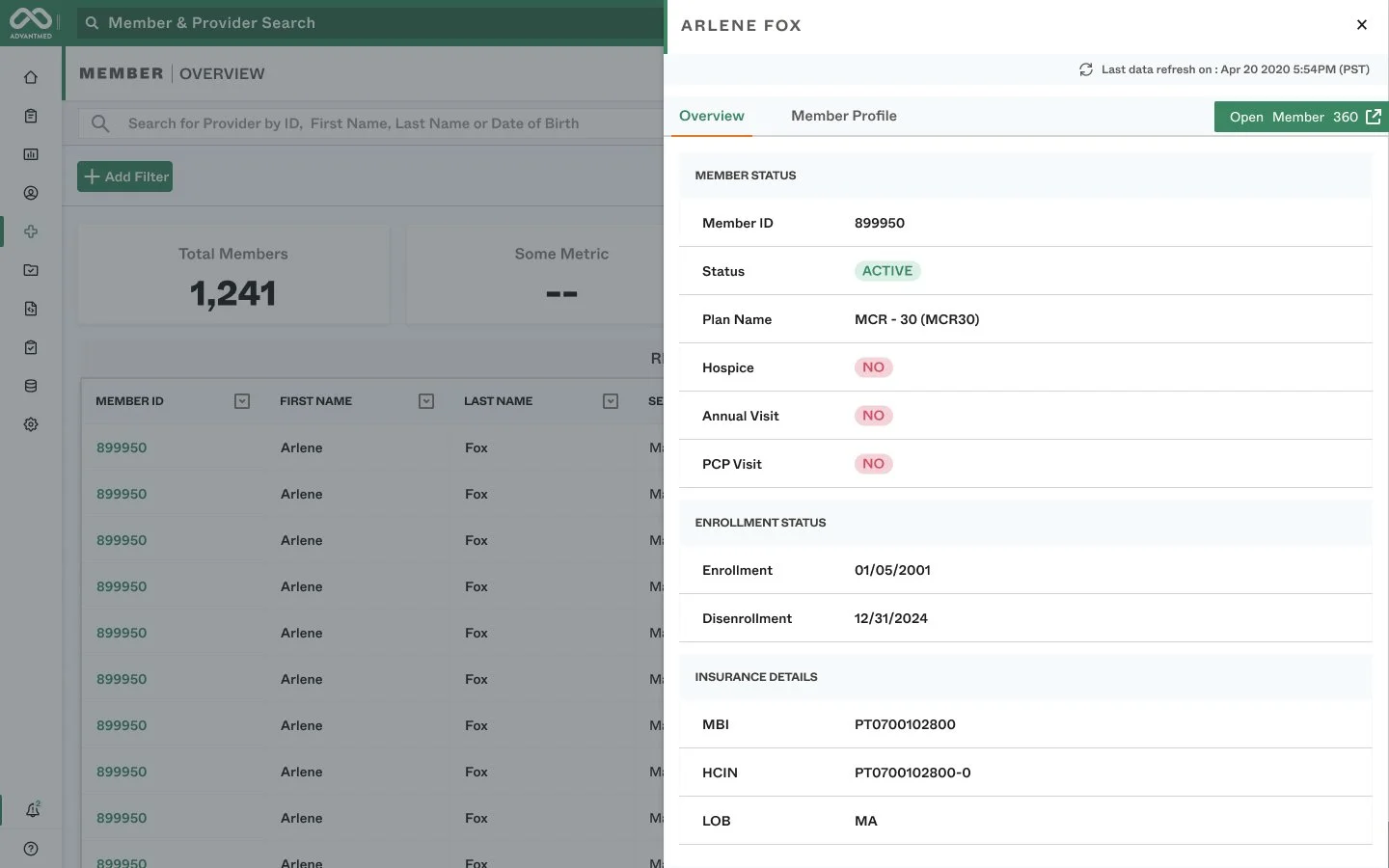Click the Last data refresh timestamp text
1389x868 pixels.
click(1236, 69)
